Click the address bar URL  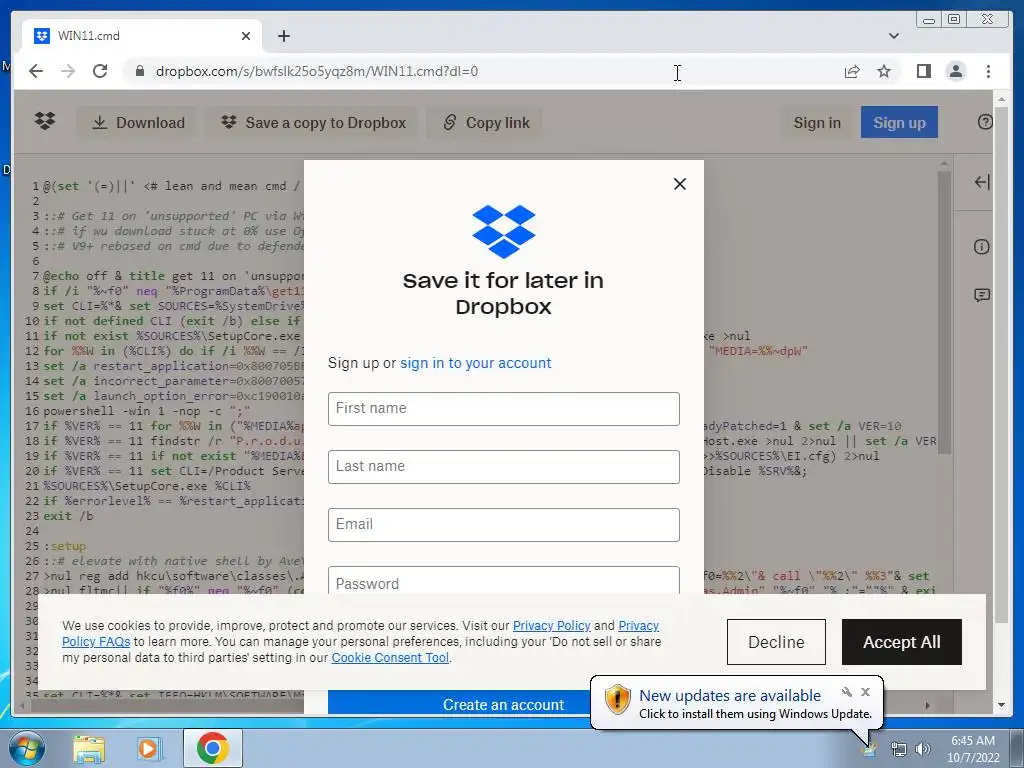coord(317,71)
